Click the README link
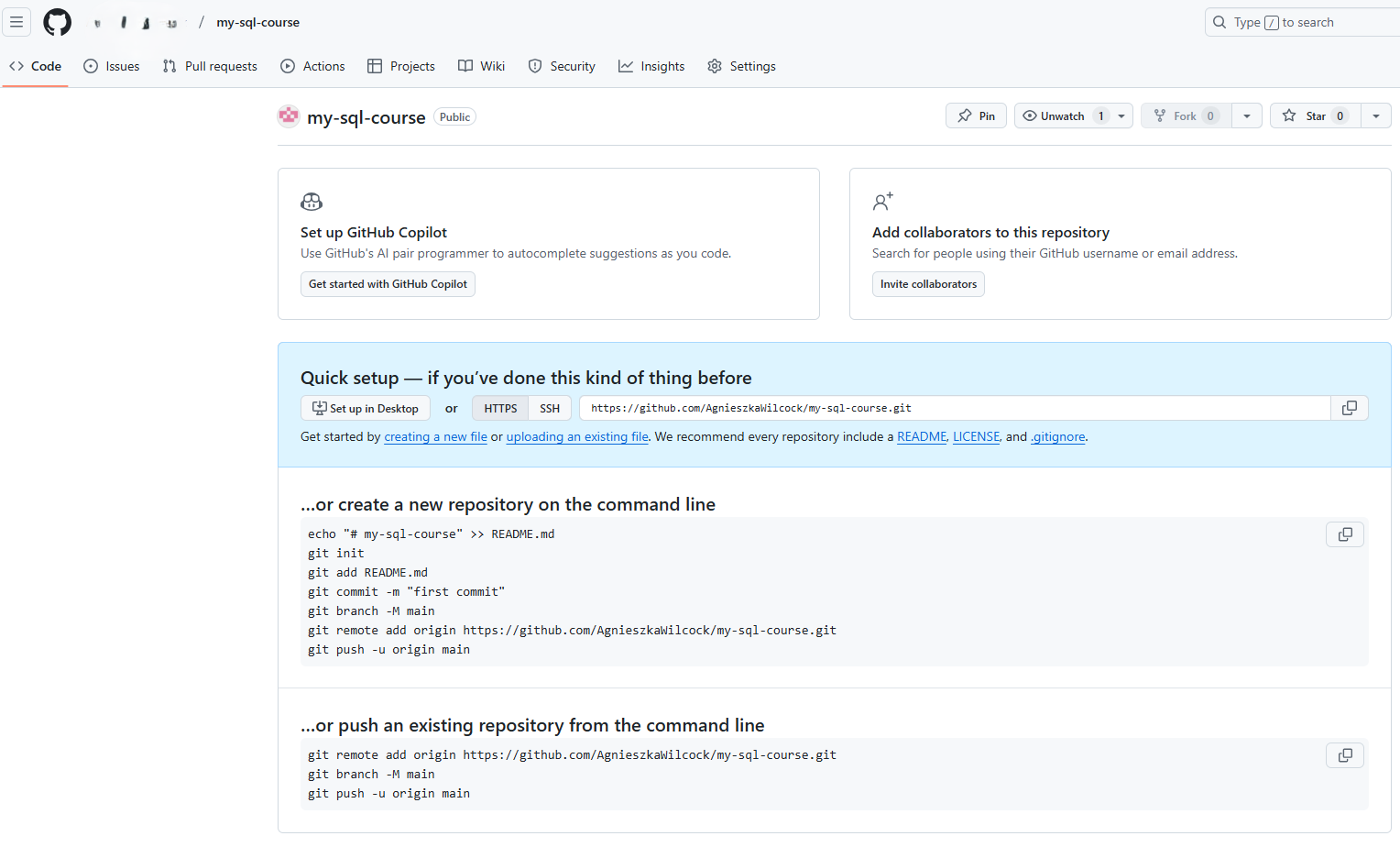 922,437
